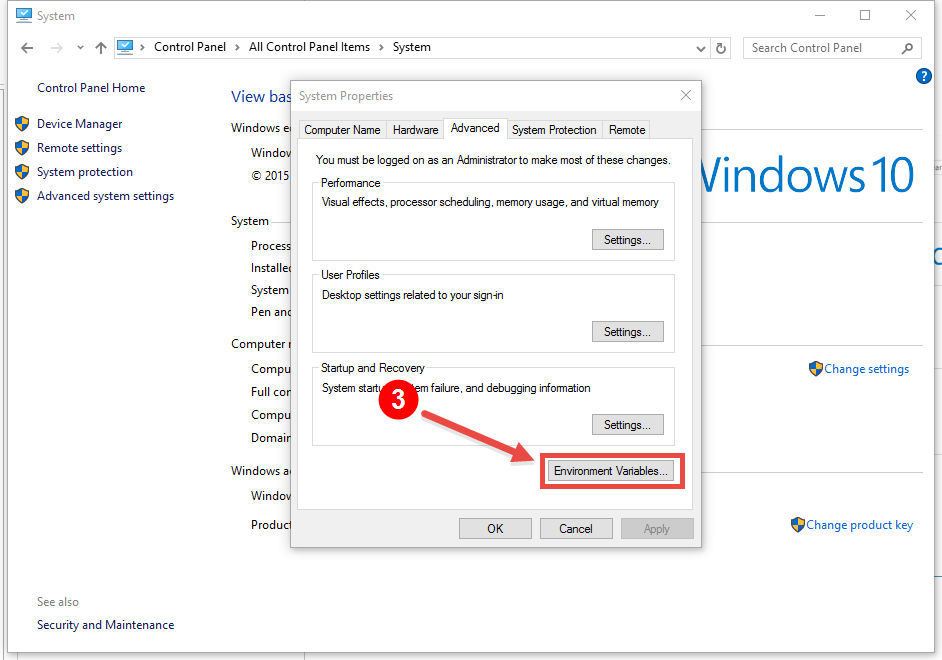Close the System Properties dialog
The width and height of the screenshot is (942, 660).
click(685, 95)
